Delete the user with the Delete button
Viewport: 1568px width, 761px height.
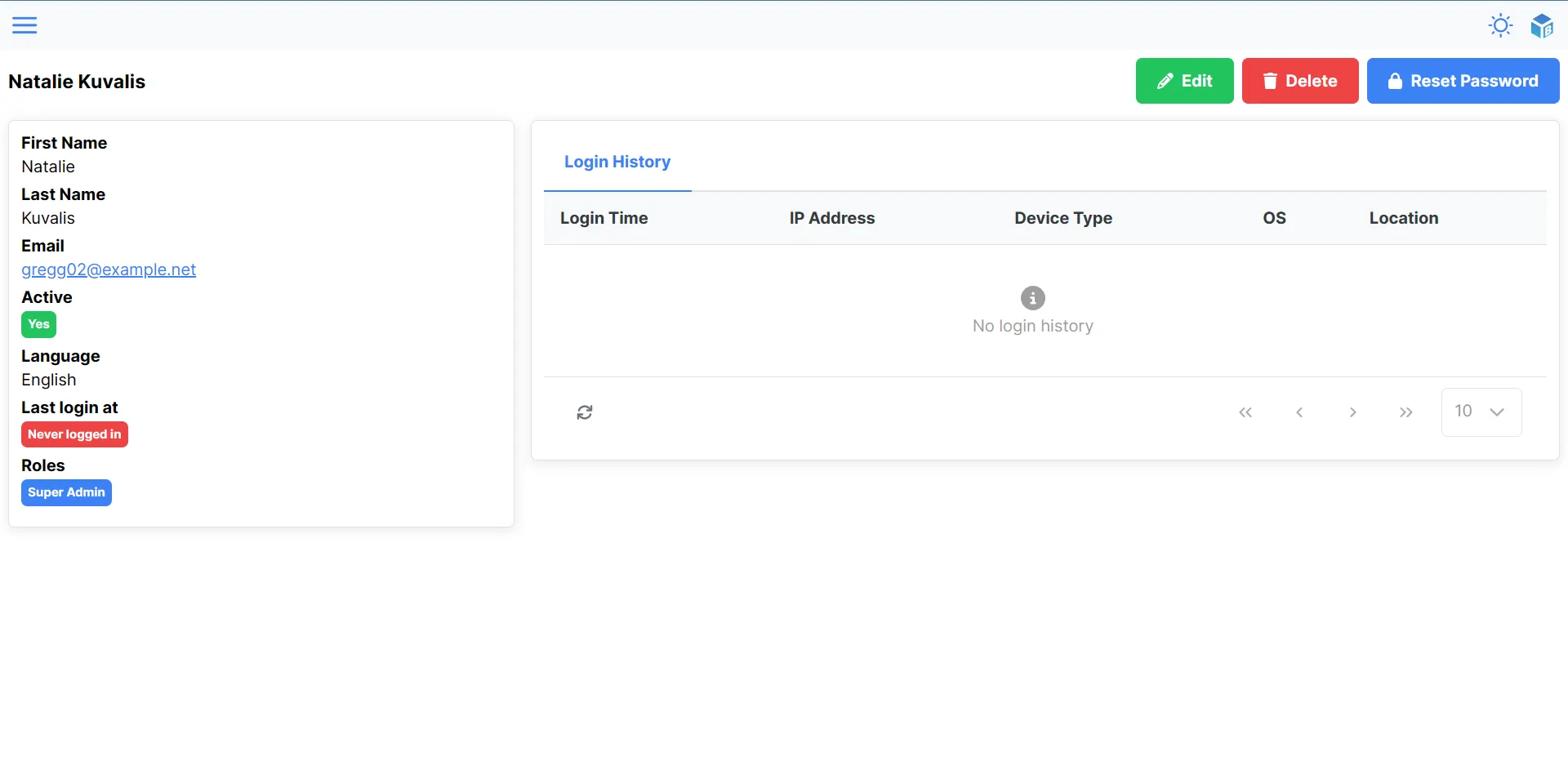pyautogui.click(x=1299, y=81)
